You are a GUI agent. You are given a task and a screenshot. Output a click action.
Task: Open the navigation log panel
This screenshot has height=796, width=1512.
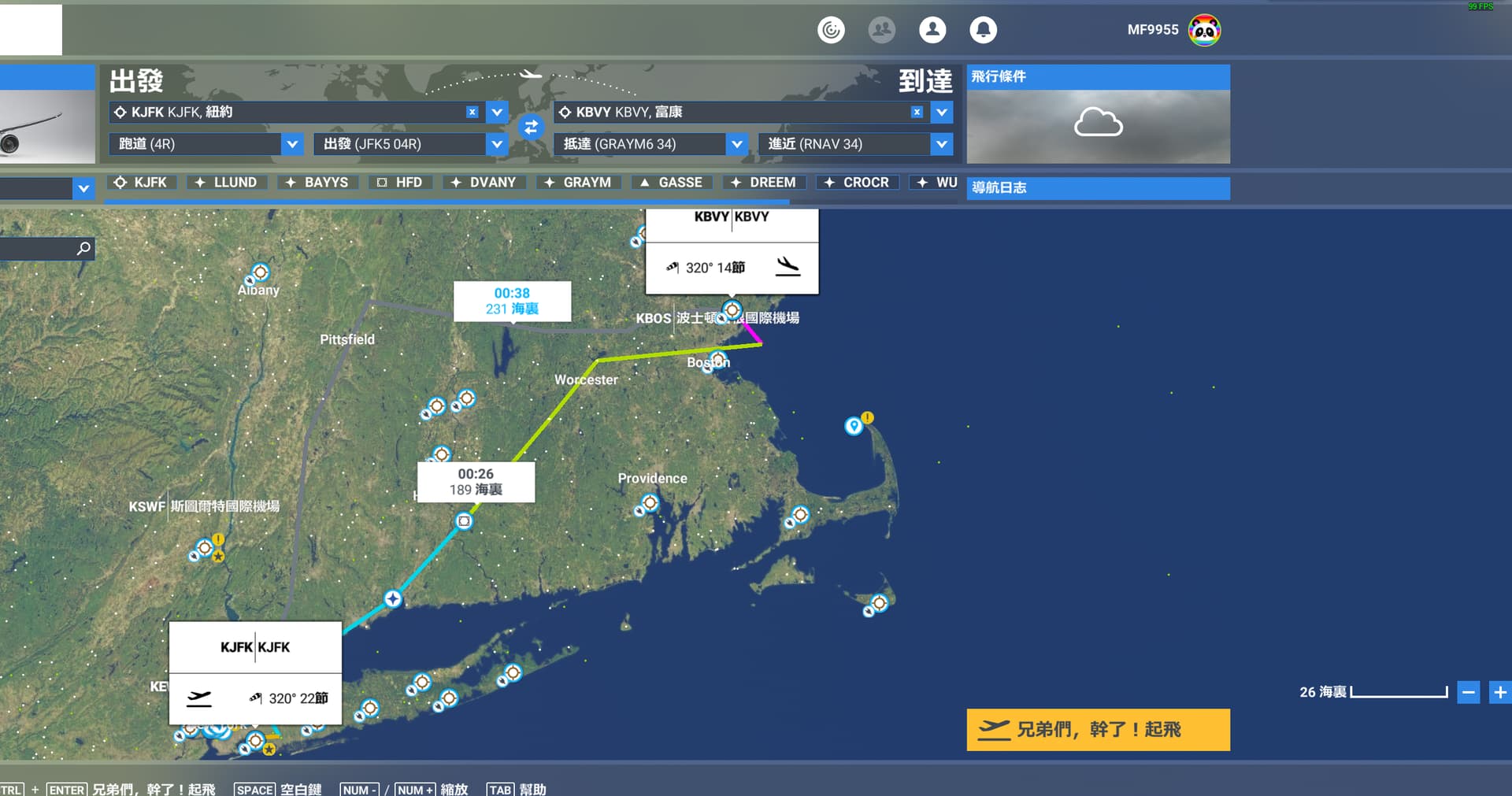[1098, 187]
